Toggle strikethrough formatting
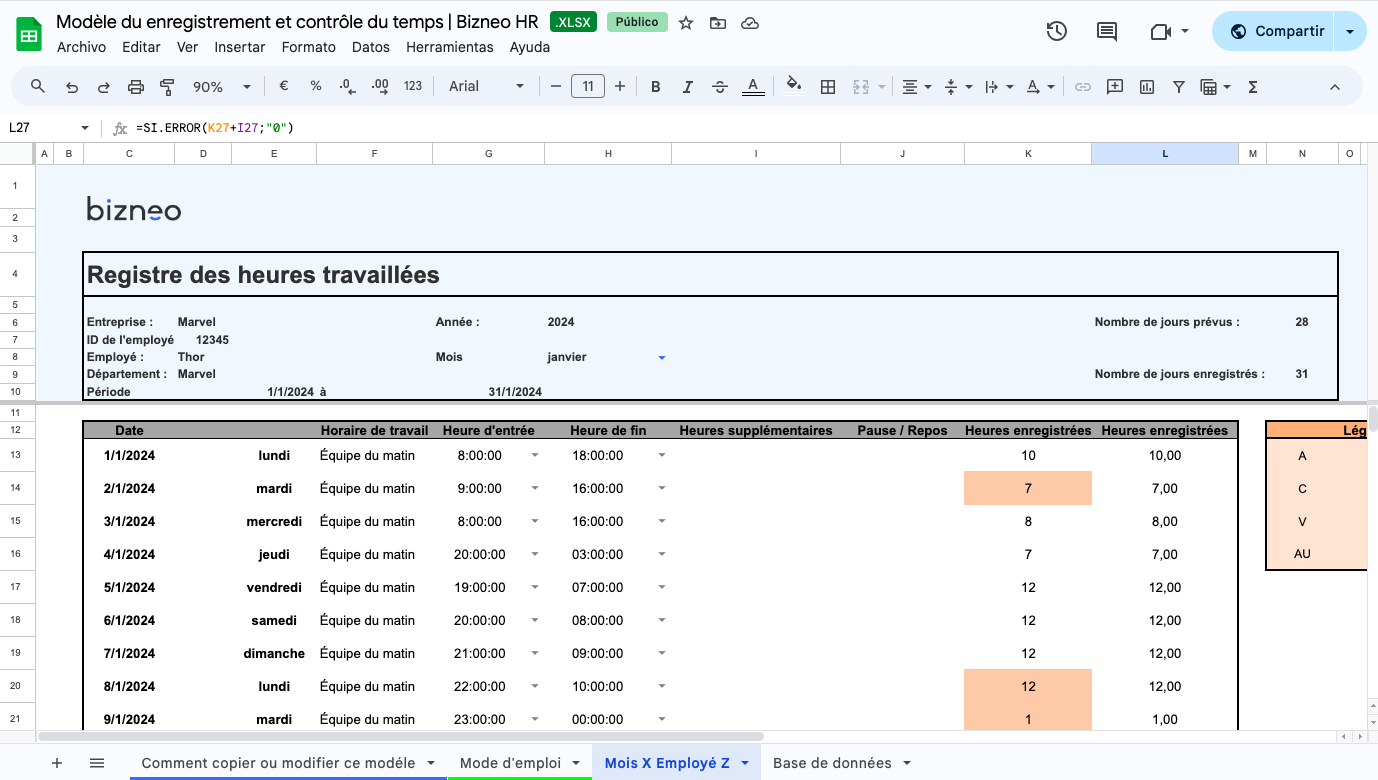Image resolution: width=1378 pixels, height=780 pixels. [720, 87]
